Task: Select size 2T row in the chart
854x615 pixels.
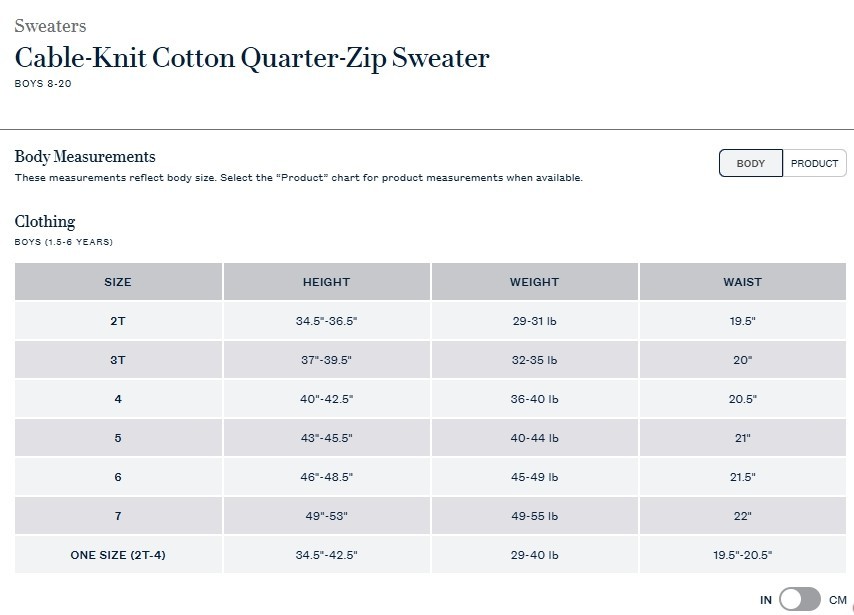Action: pos(117,320)
